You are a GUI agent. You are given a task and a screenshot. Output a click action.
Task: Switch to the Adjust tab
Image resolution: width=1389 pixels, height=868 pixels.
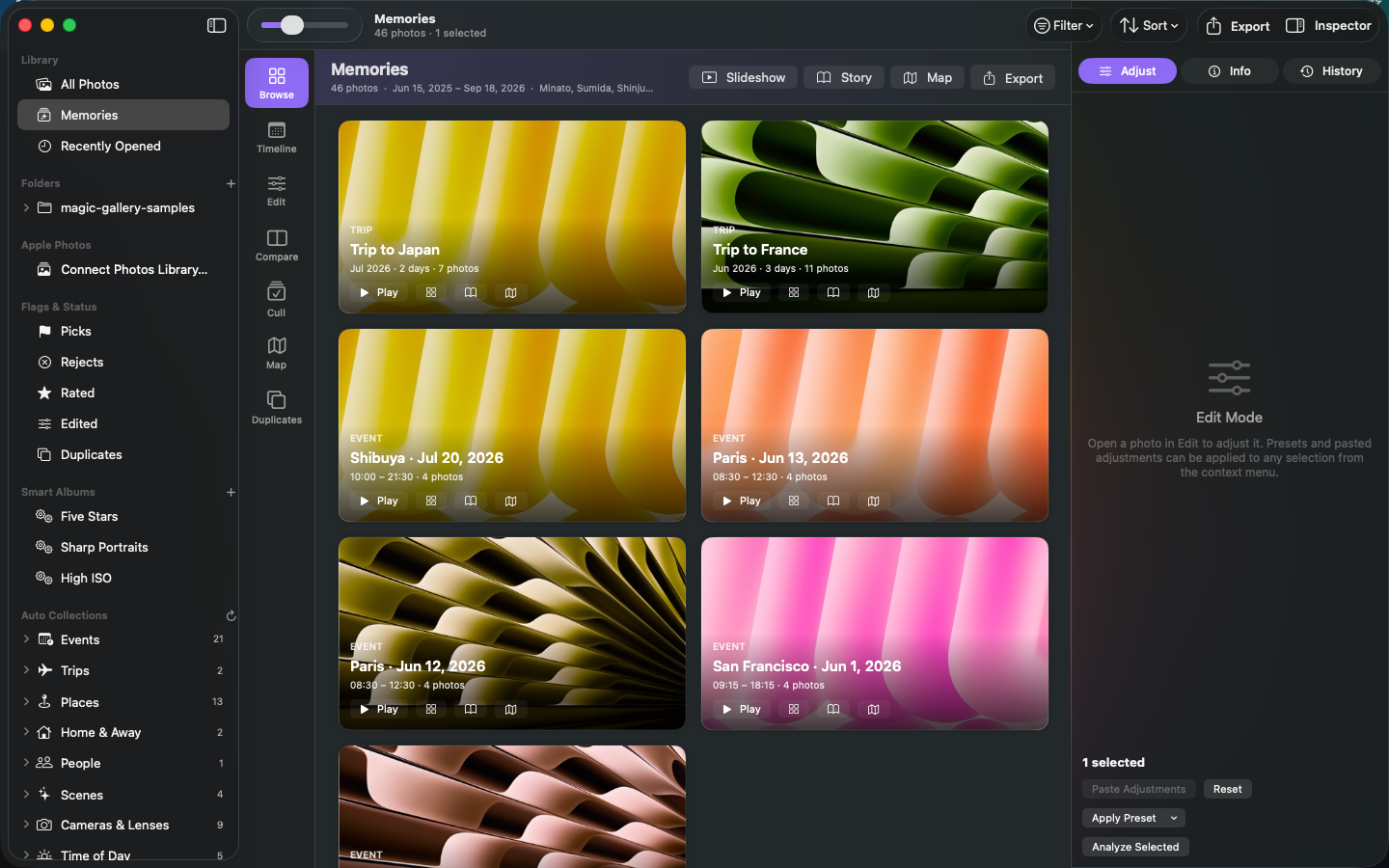pos(1128,71)
